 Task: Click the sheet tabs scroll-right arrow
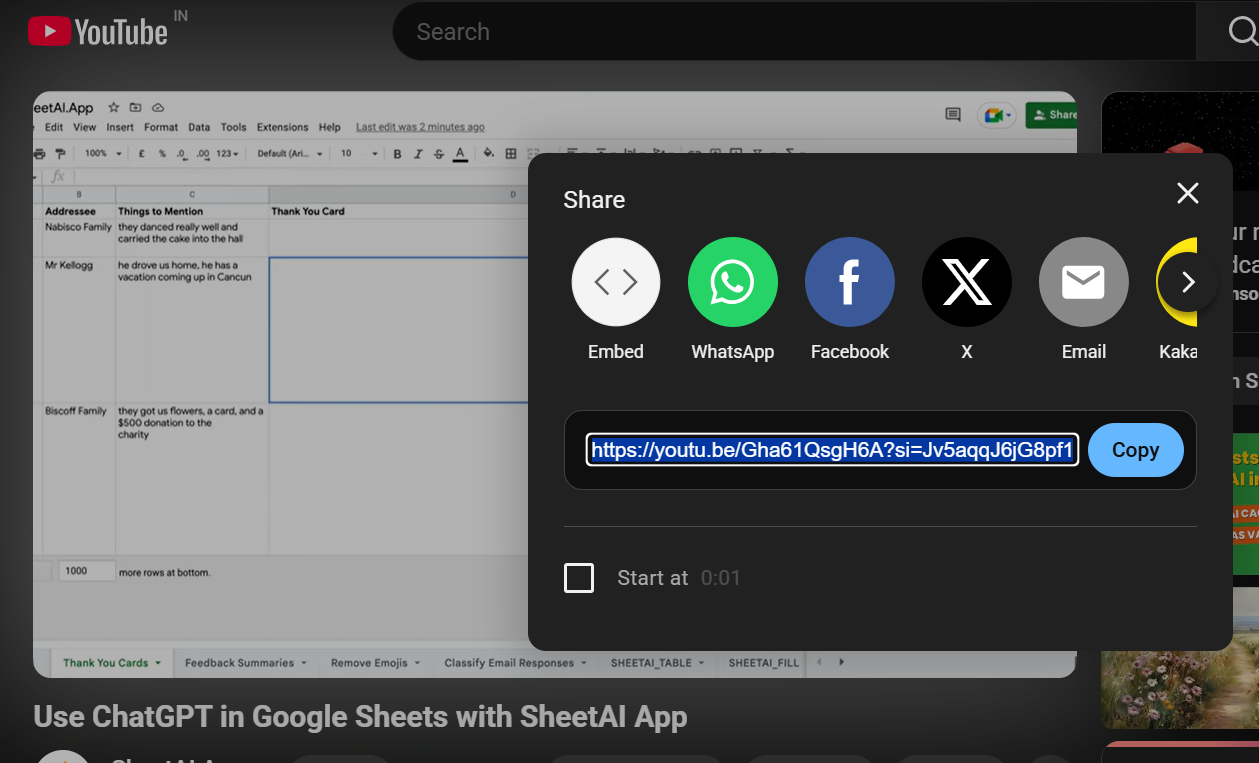pos(842,662)
